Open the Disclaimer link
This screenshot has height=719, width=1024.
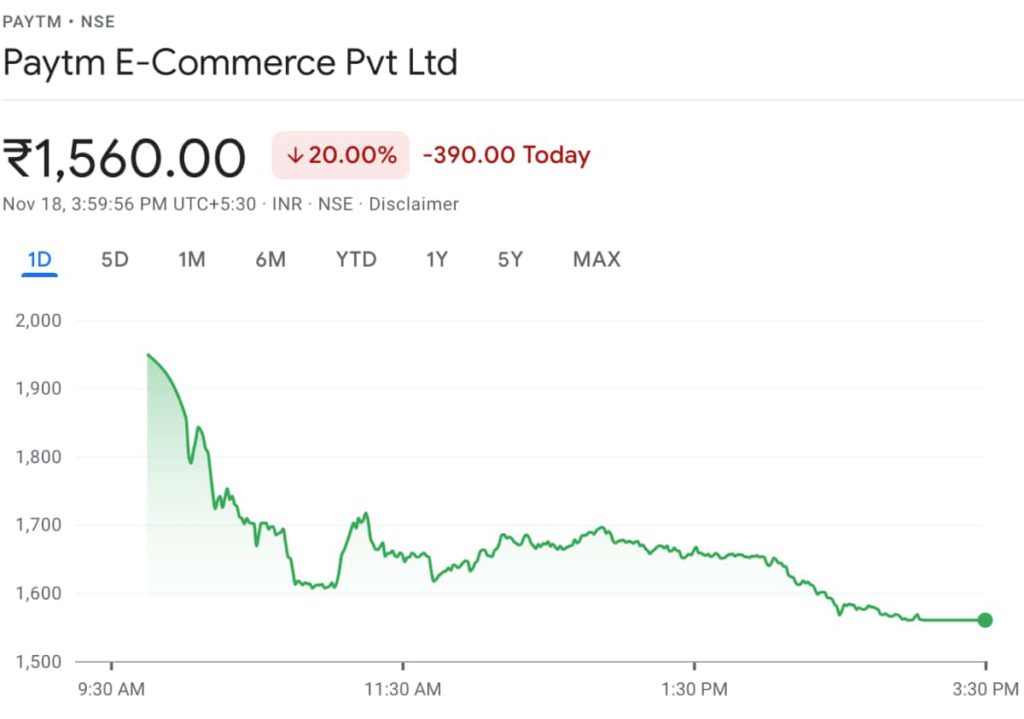(x=413, y=204)
